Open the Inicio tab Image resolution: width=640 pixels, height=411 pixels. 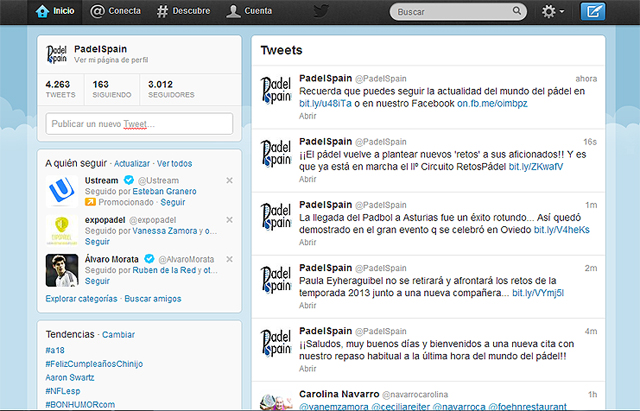click(x=55, y=11)
